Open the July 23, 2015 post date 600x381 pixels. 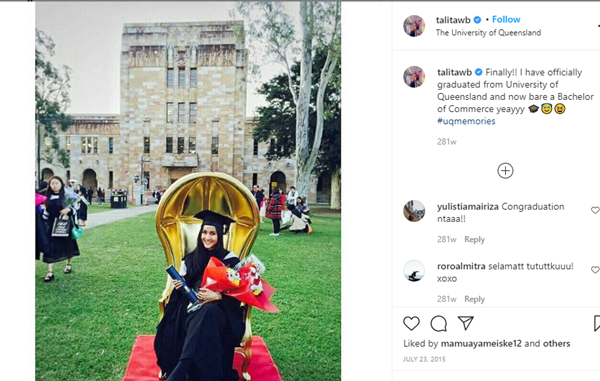[424, 359]
